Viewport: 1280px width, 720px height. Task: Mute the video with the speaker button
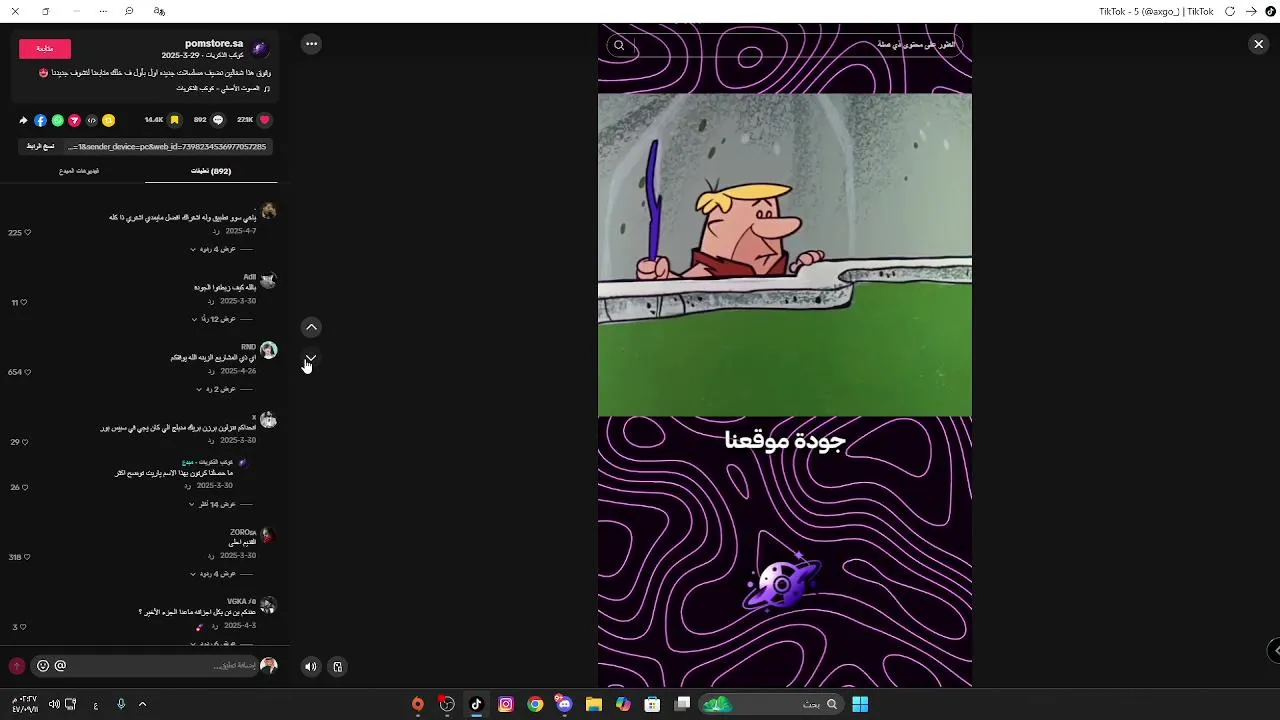point(311,667)
